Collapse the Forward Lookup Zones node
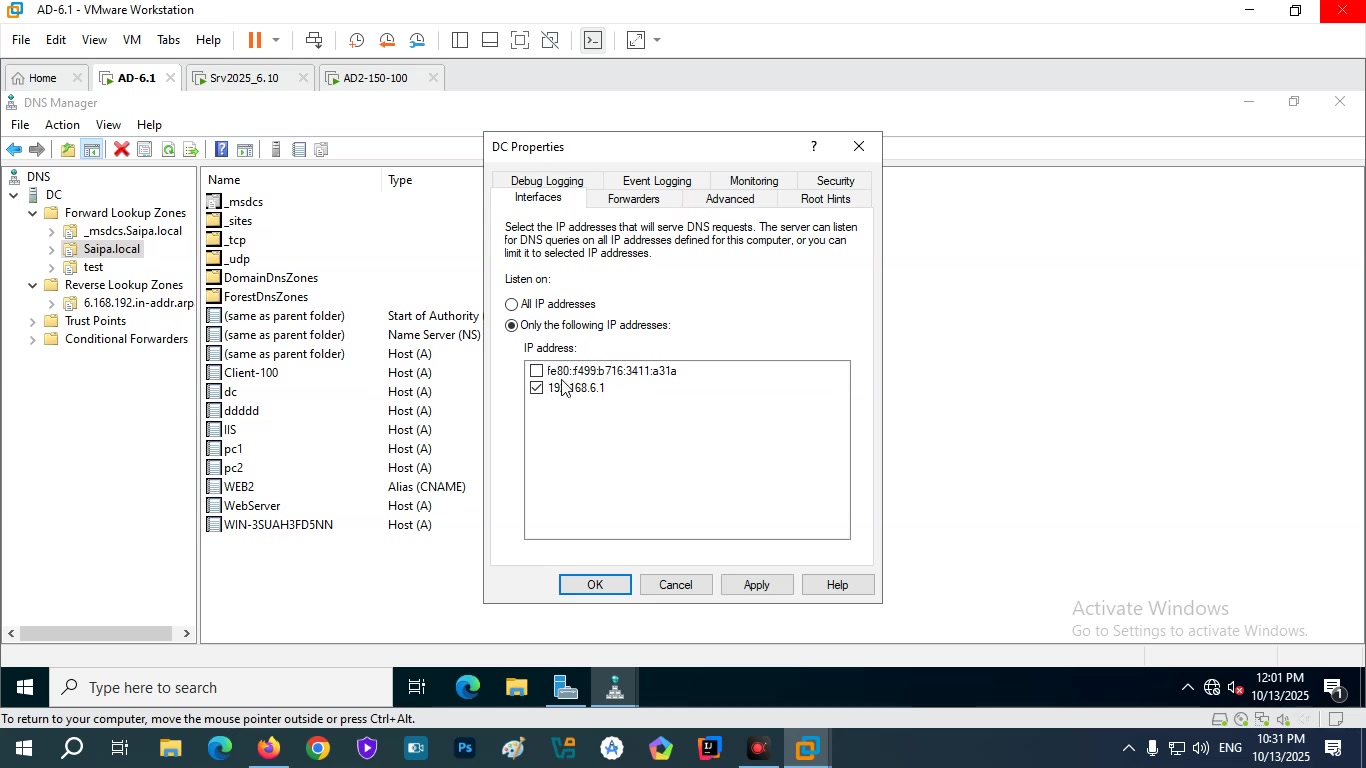Screen dimensions: 1366x768 coord(33,214)
